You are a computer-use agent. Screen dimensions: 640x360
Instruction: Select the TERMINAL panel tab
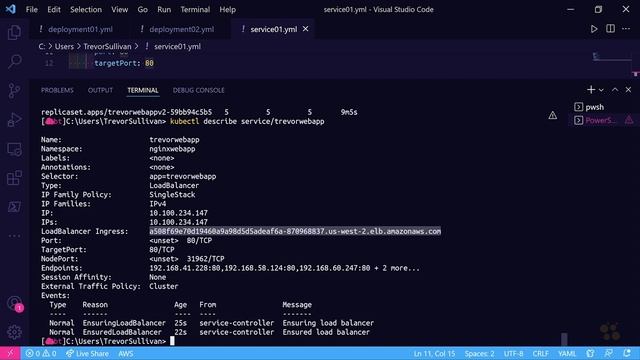tap(142, 90)
